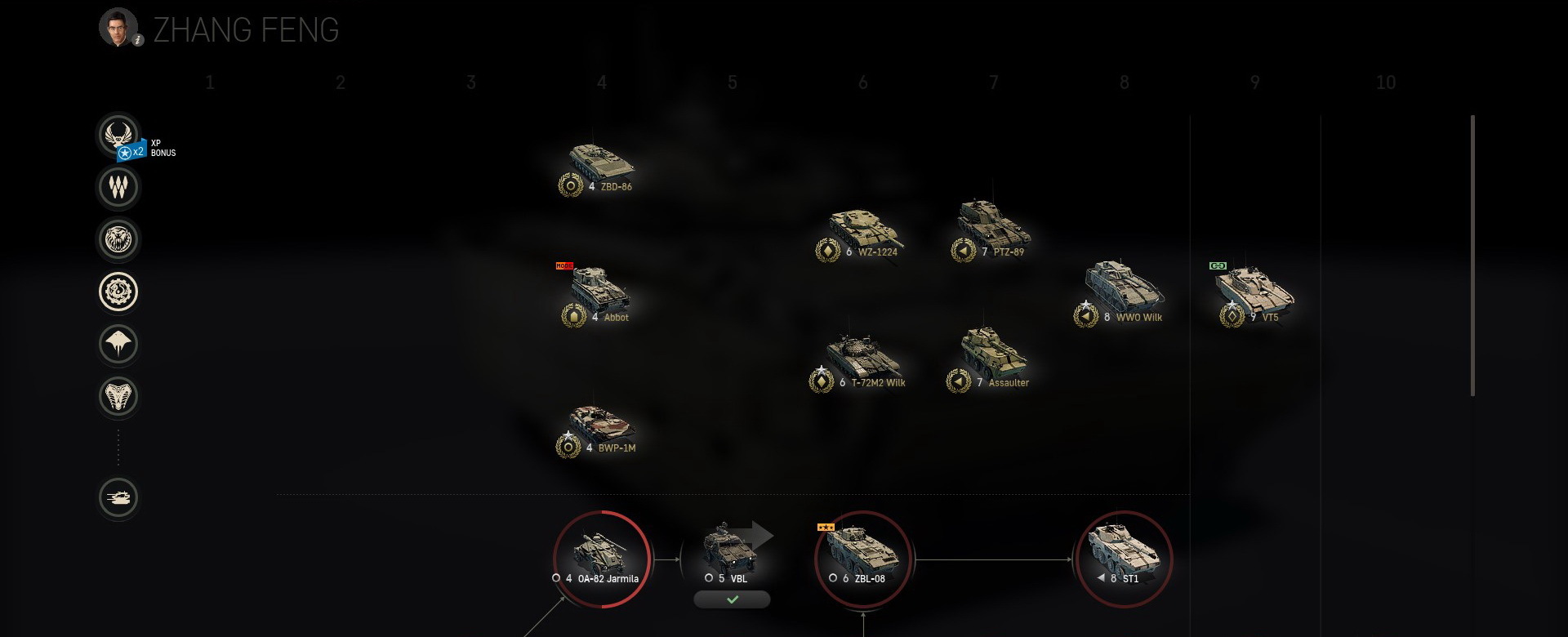Select the three-spikes emblem dealer icon
The height and width of the screenshot is (637, 1568).
[x=118, y=187]
